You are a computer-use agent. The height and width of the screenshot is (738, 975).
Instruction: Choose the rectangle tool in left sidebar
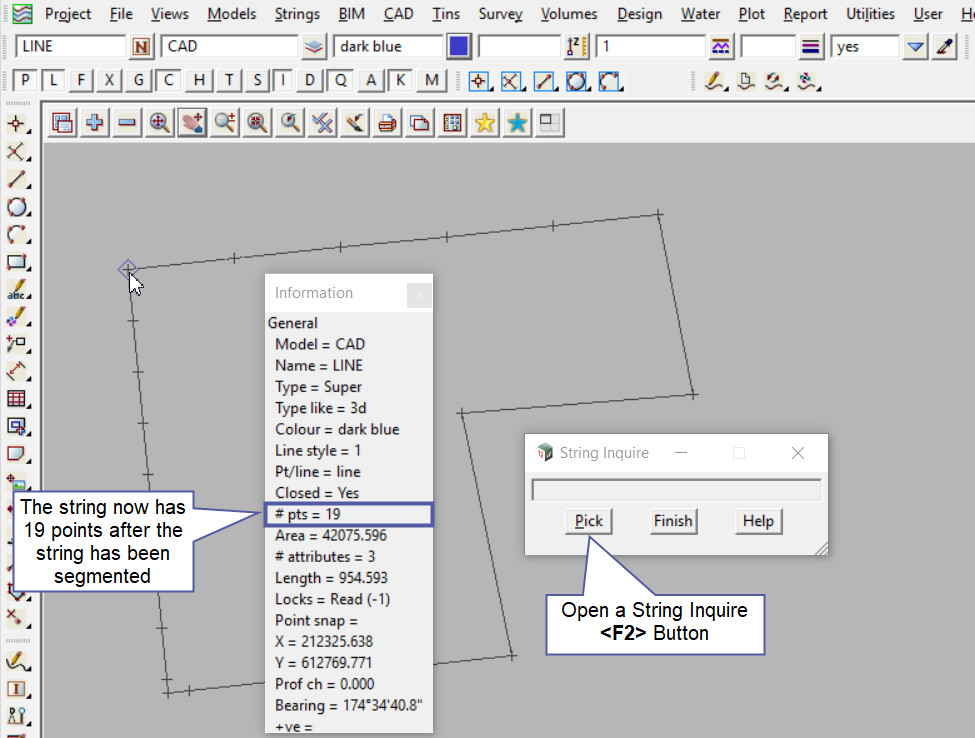click(x=16, y=263)
